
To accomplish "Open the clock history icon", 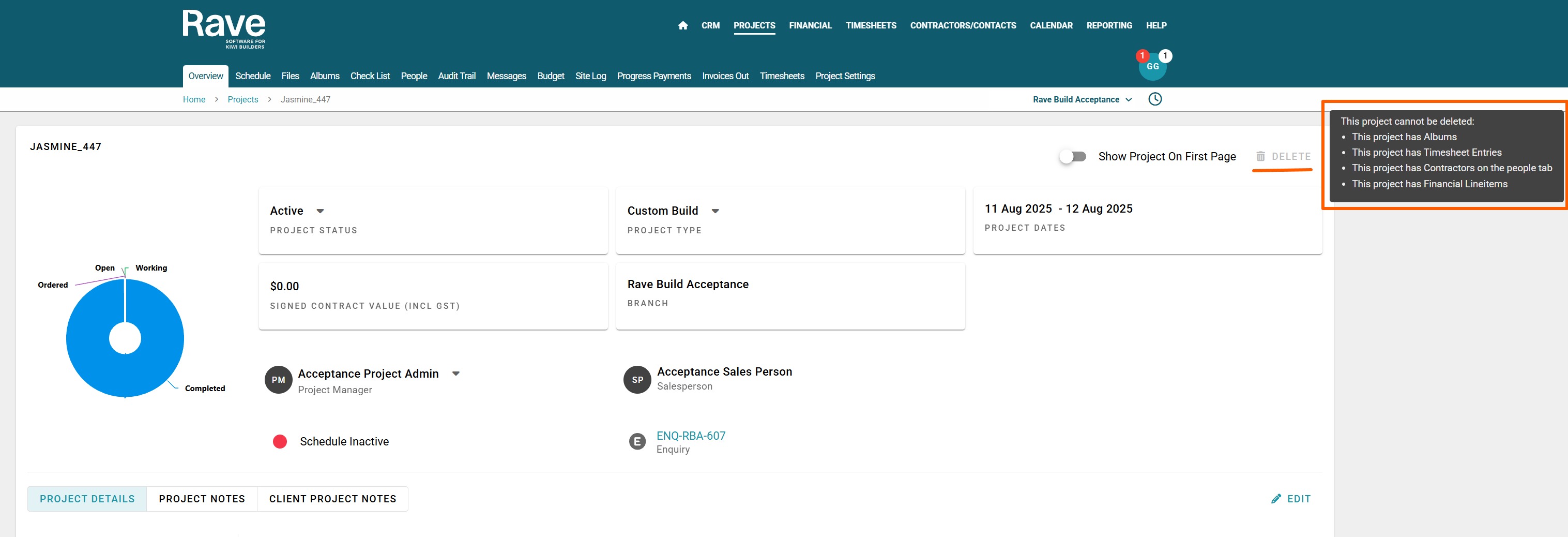I will point(1155,99).
